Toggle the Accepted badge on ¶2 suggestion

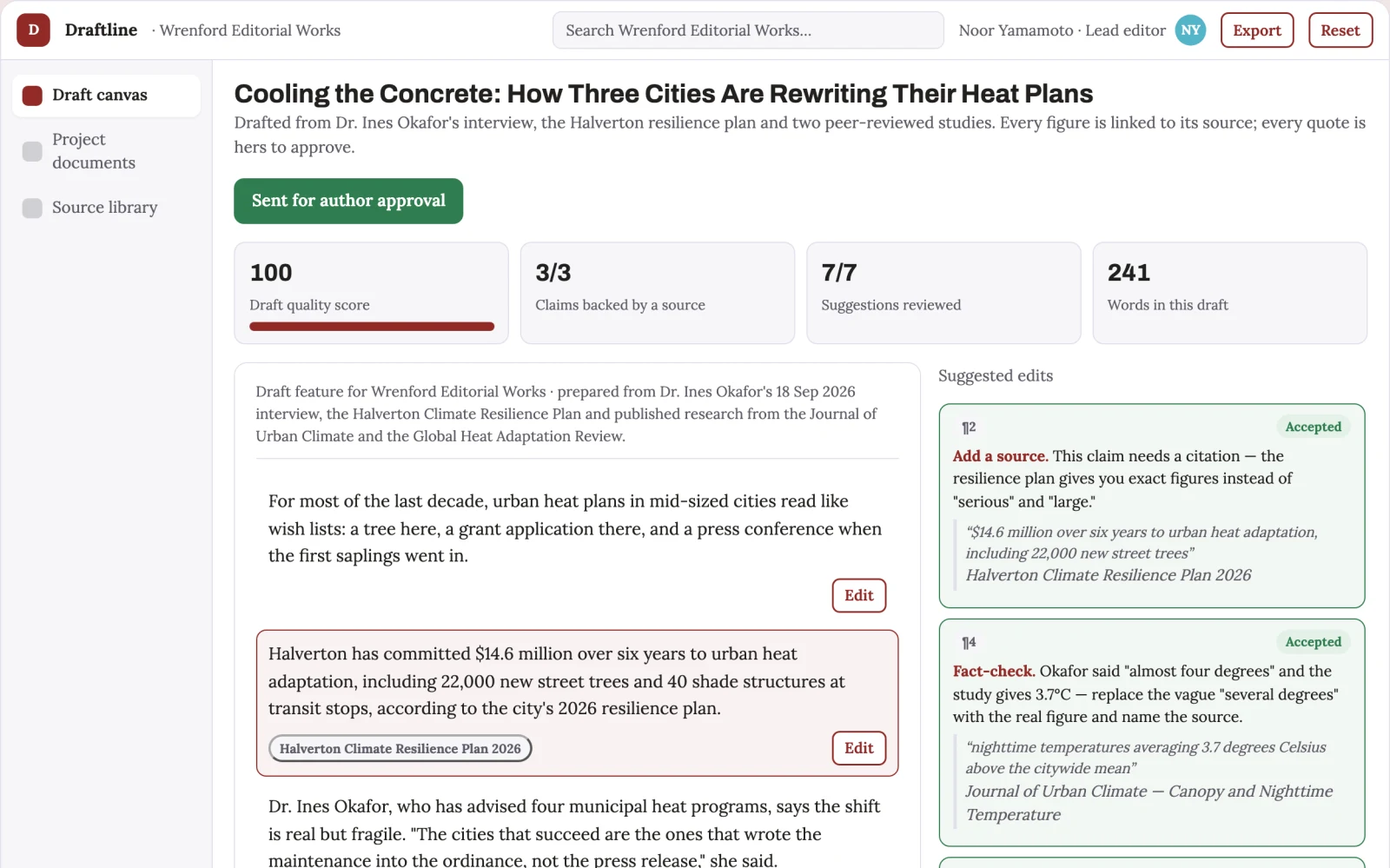click(1314, 427)
